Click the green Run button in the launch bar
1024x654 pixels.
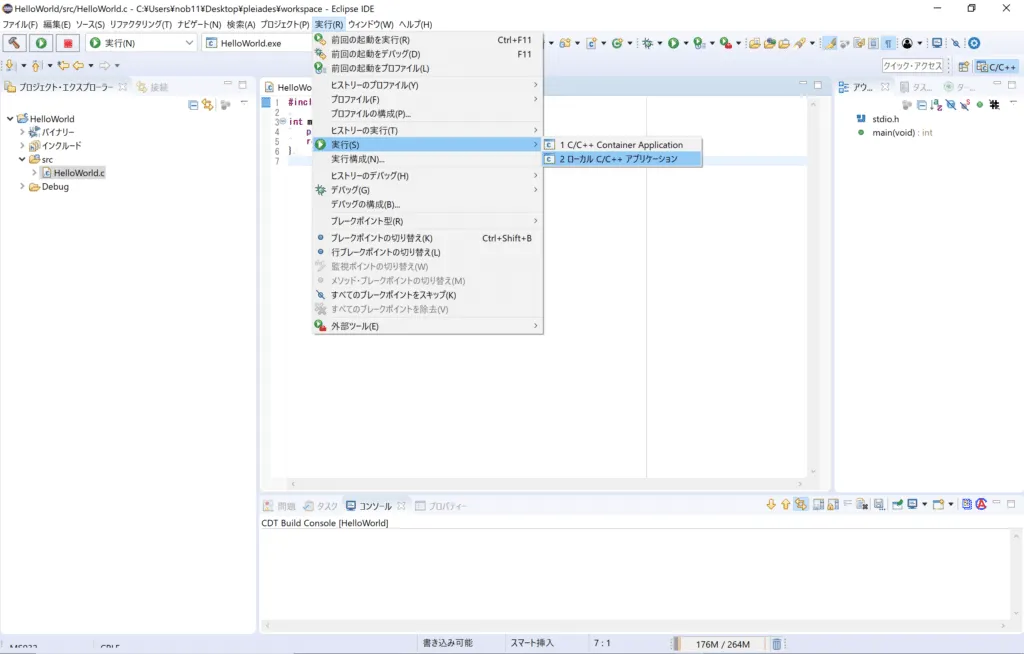[41, 43]
